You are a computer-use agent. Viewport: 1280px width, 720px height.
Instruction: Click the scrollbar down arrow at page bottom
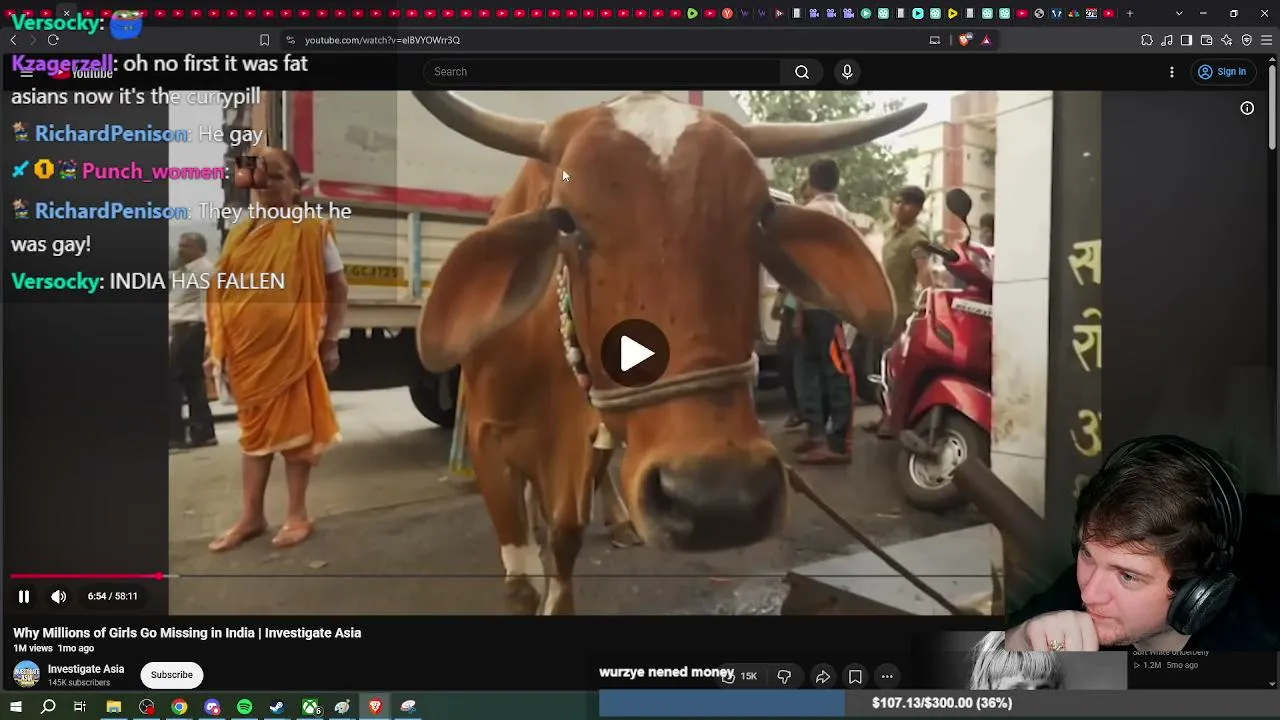(1272, 684)
